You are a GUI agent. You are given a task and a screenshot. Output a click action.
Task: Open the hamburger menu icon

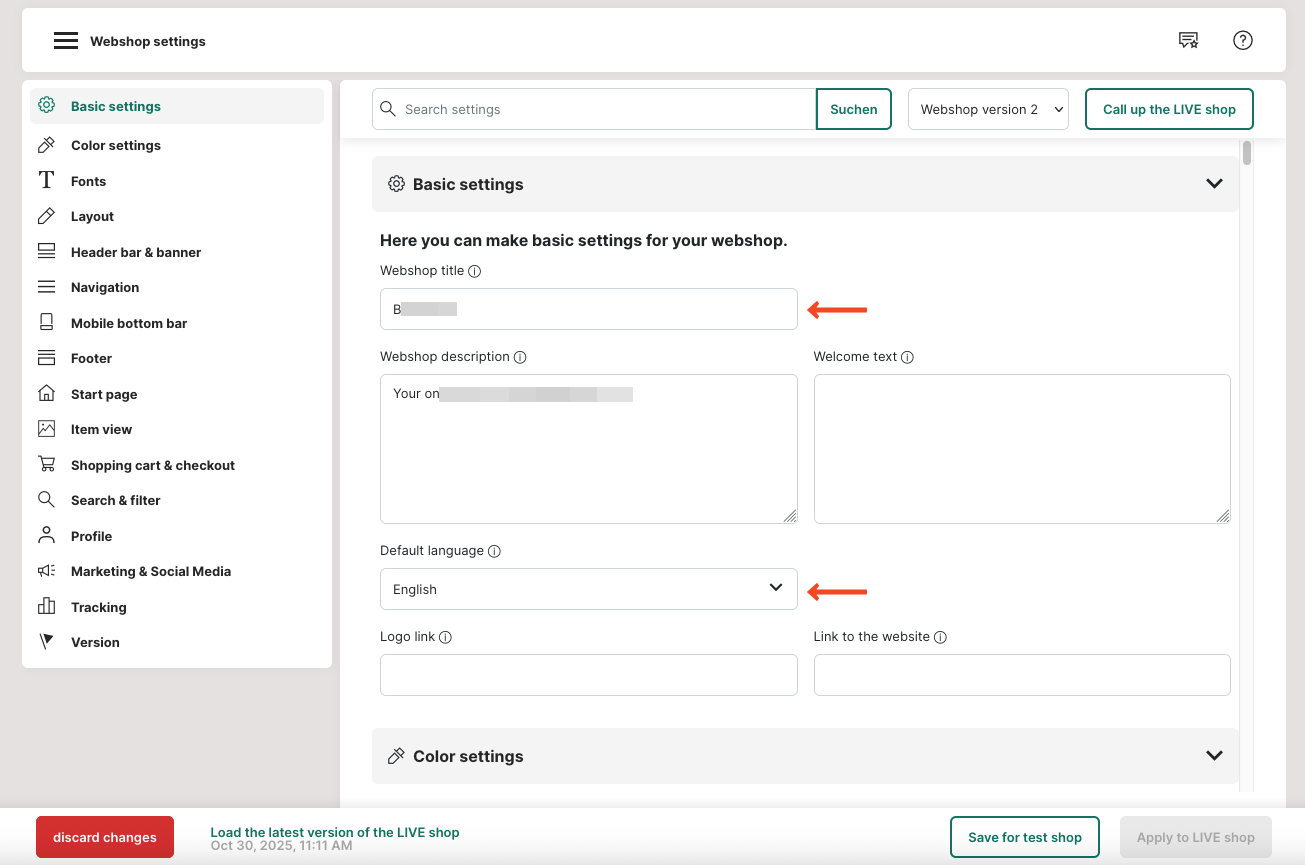coord(66,41)
